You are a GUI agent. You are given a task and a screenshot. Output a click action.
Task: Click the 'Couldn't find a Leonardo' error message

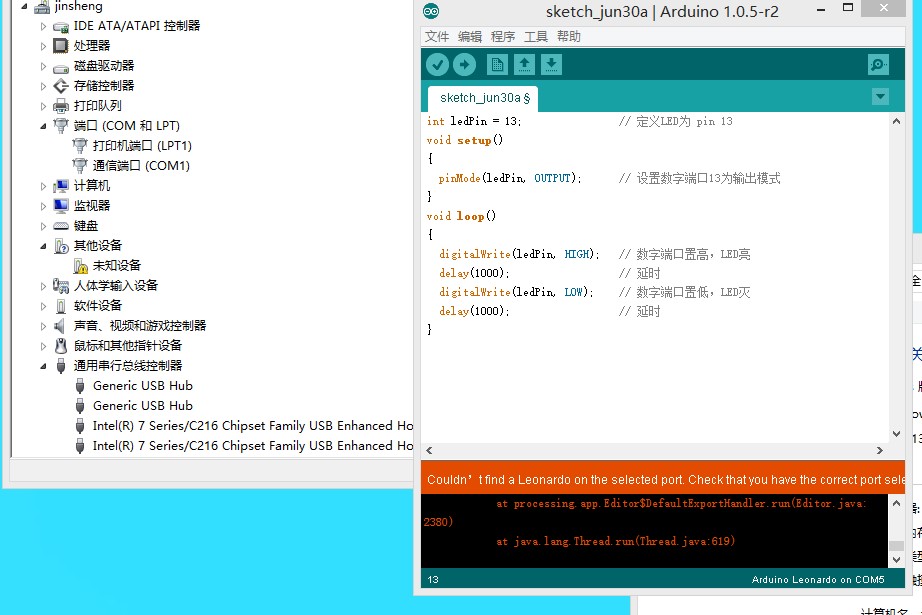click(666, 480)
